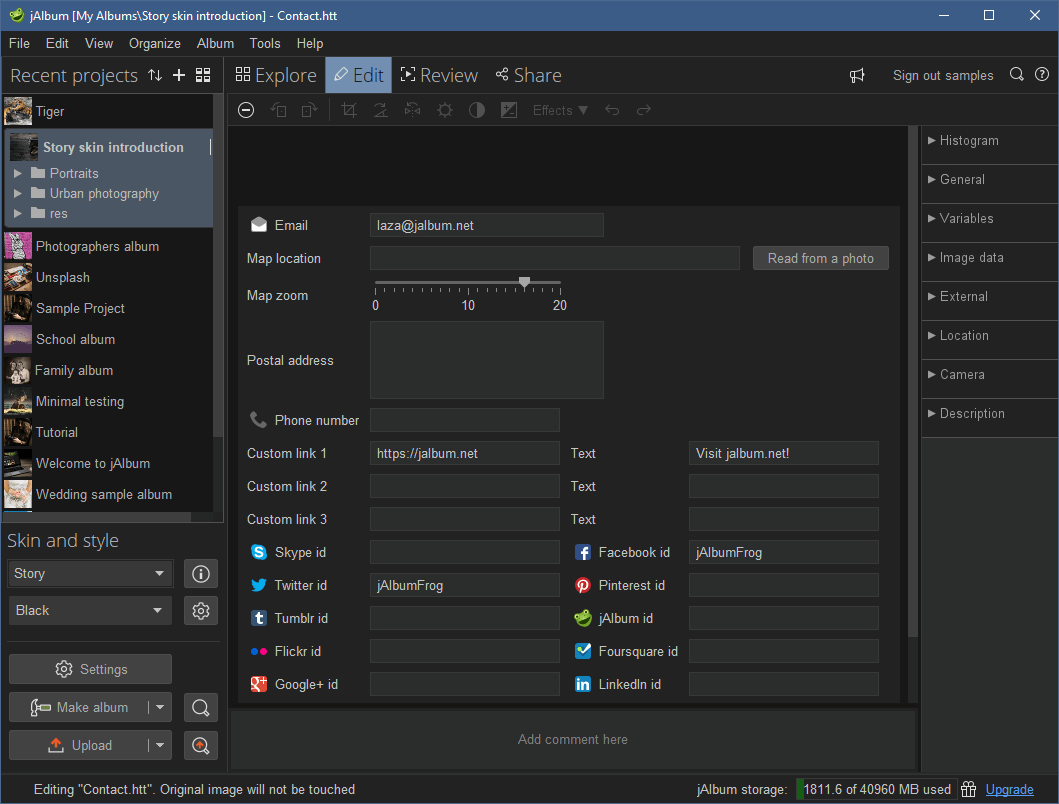
Task: Open the Straighten tool
Action: tap(380, 110)
